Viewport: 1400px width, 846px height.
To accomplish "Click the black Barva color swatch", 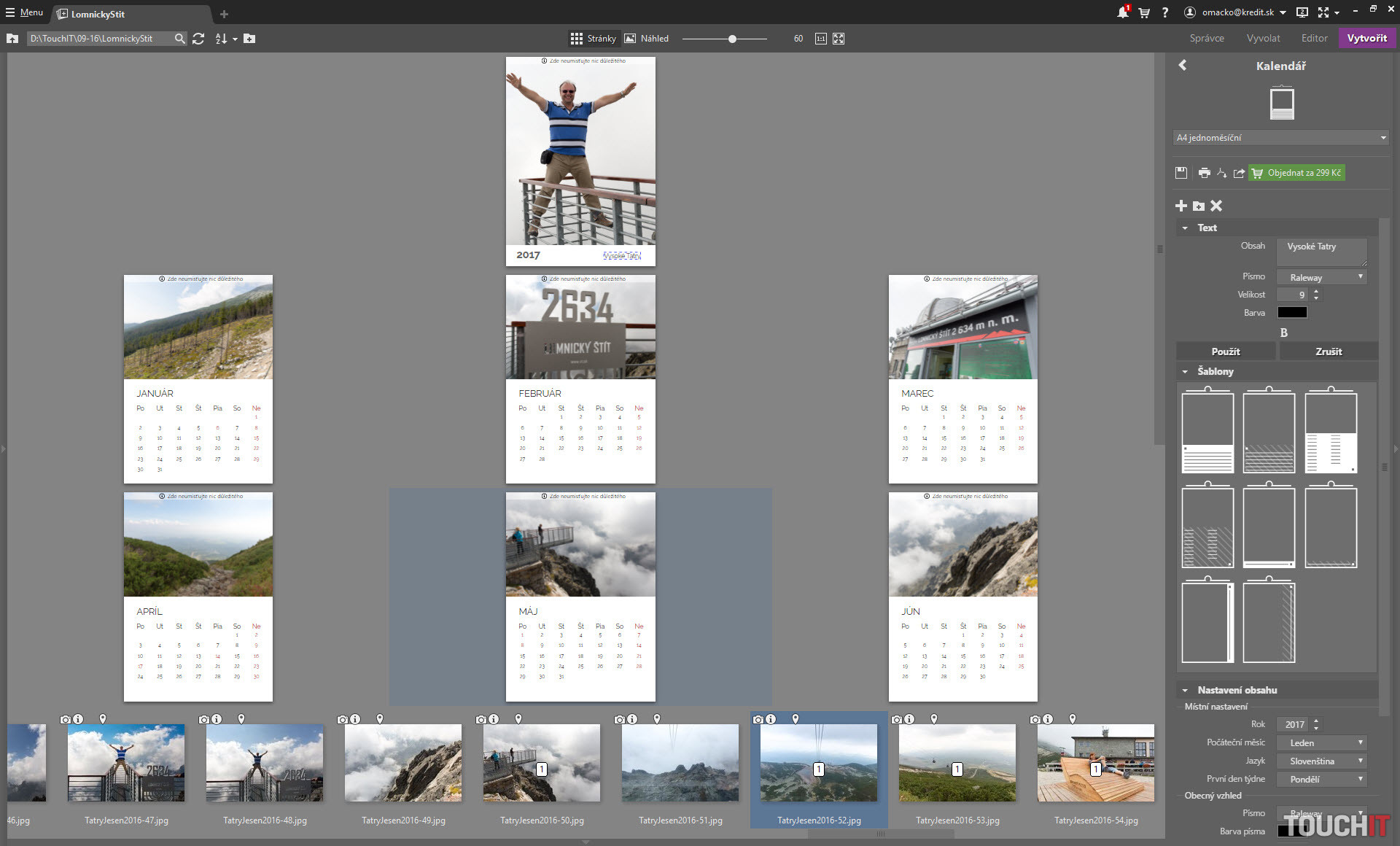I will coord(1292,313).
